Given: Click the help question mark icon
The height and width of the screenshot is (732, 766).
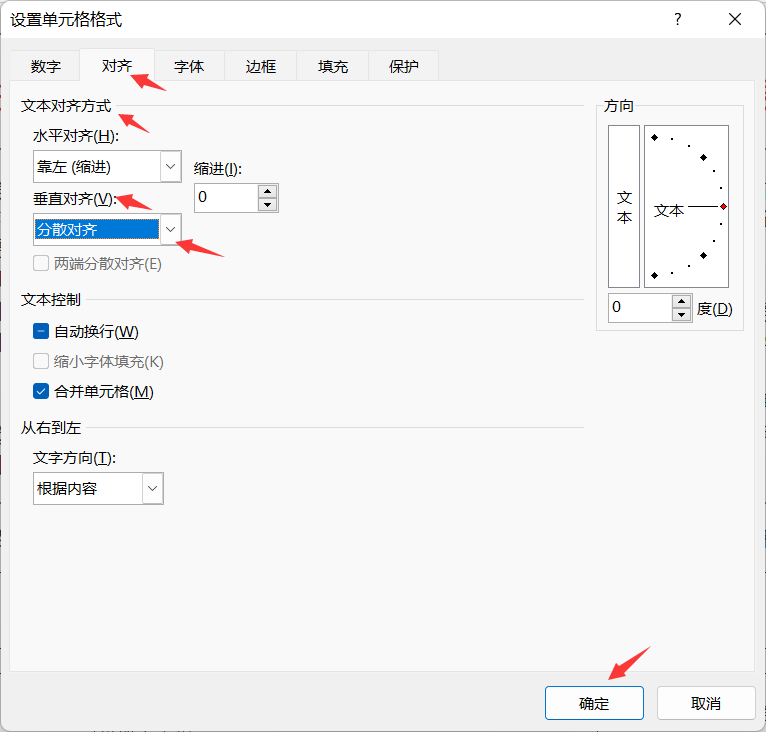Looking at the screenshot, I should tap(678, 20).
